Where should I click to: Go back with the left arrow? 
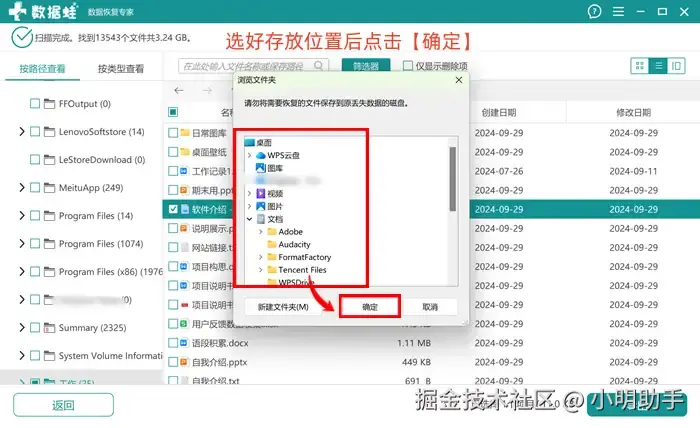click(179, 91)
